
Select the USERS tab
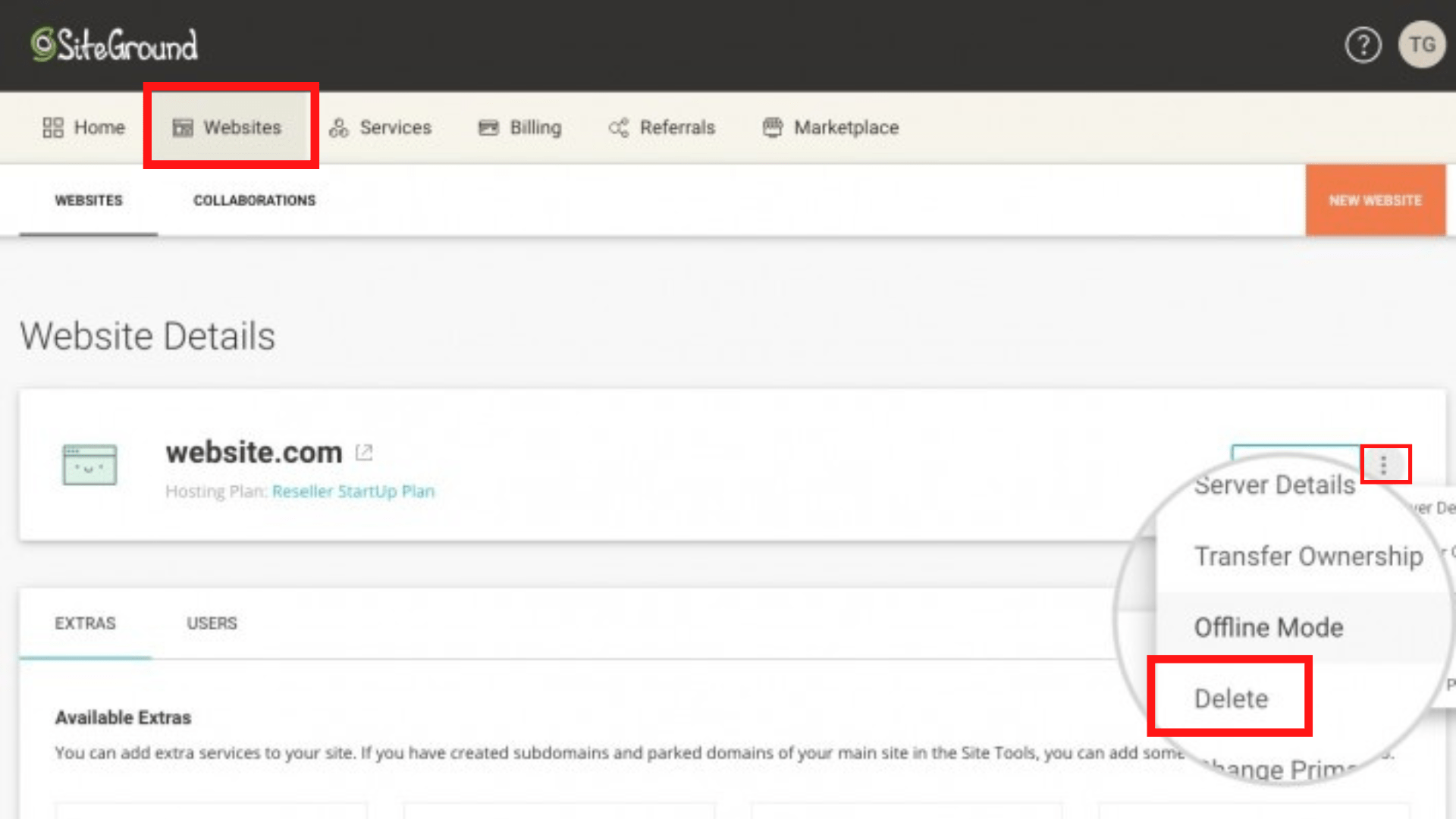pos(212,623)
